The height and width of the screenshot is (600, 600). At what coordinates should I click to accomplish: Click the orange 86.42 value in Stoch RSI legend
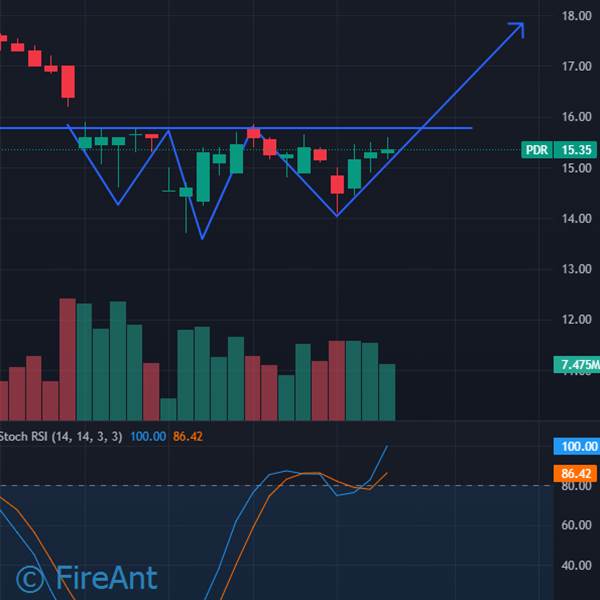188,437
